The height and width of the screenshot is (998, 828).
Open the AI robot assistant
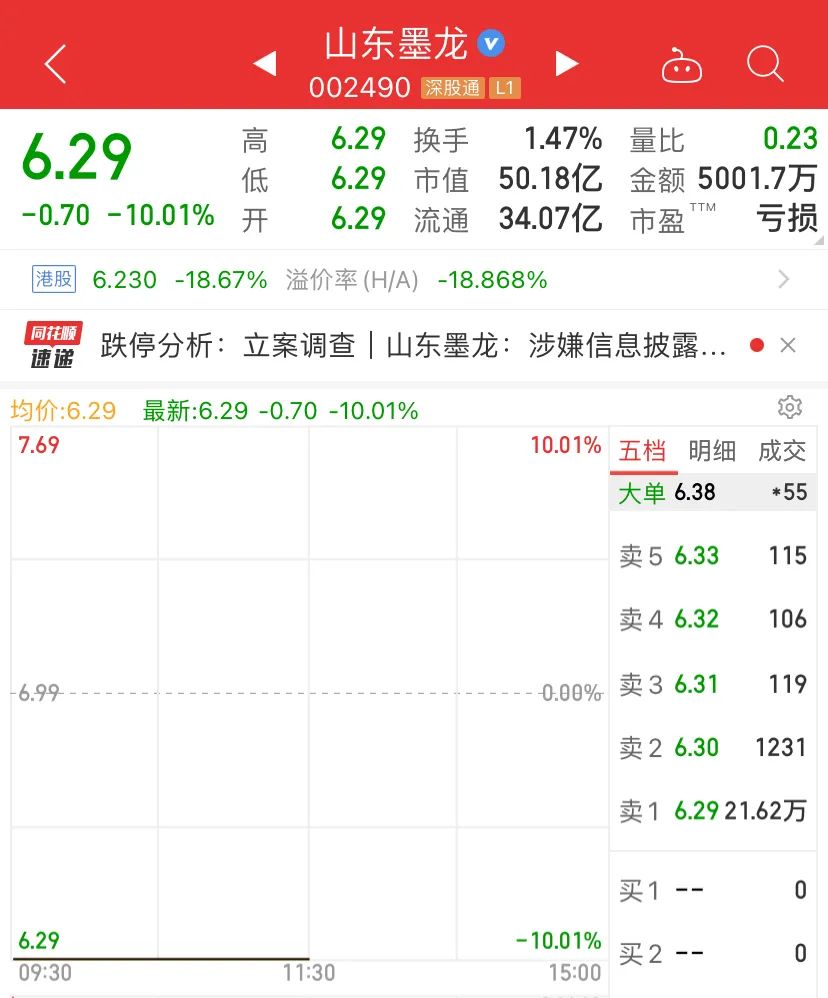click(x=683, y=63)
